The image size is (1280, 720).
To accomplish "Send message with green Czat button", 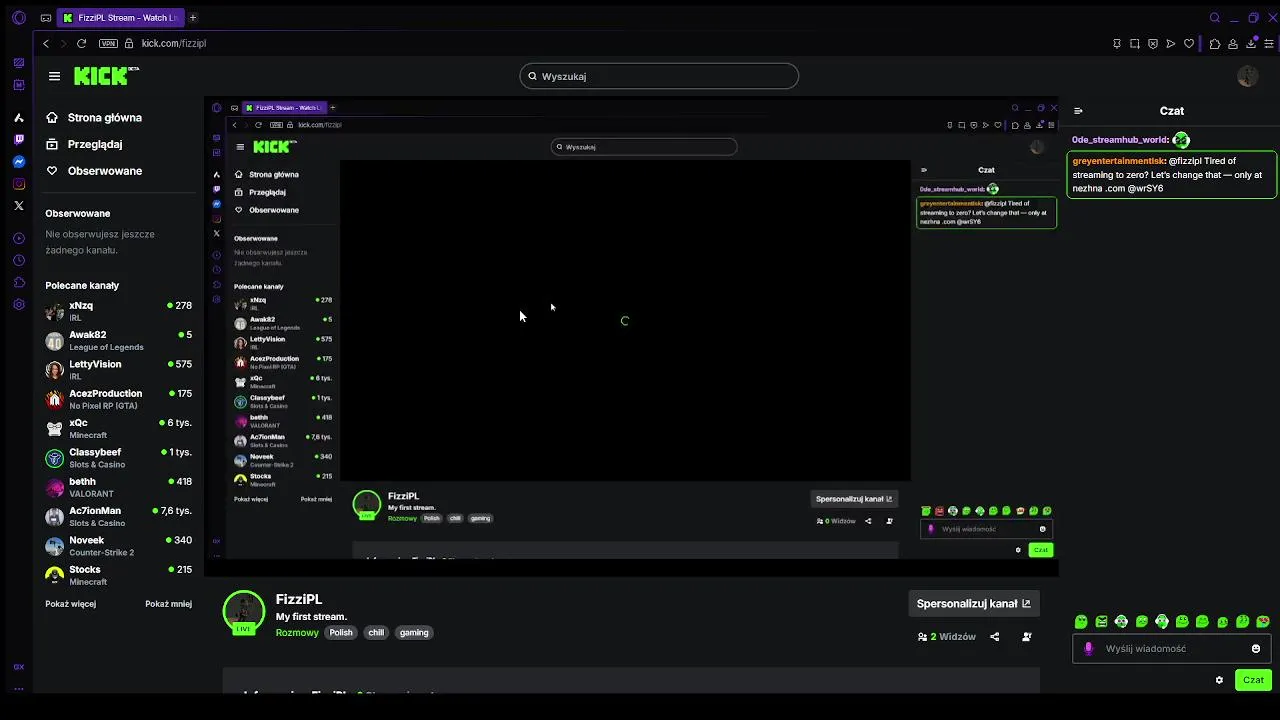I will [1253, 680].
